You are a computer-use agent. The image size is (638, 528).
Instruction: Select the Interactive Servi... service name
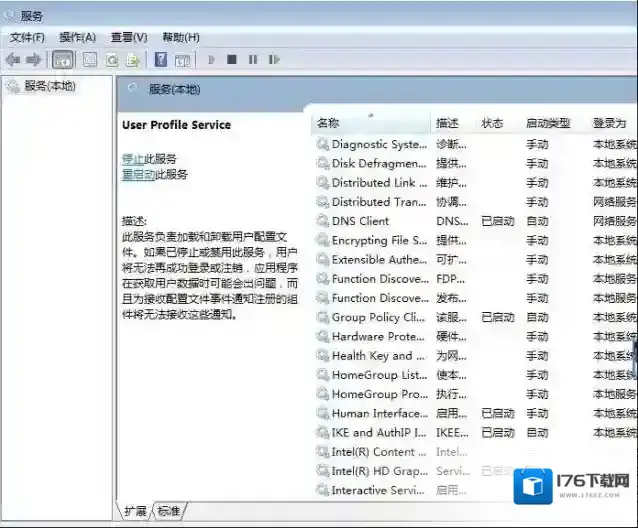(x=378, y=490)
